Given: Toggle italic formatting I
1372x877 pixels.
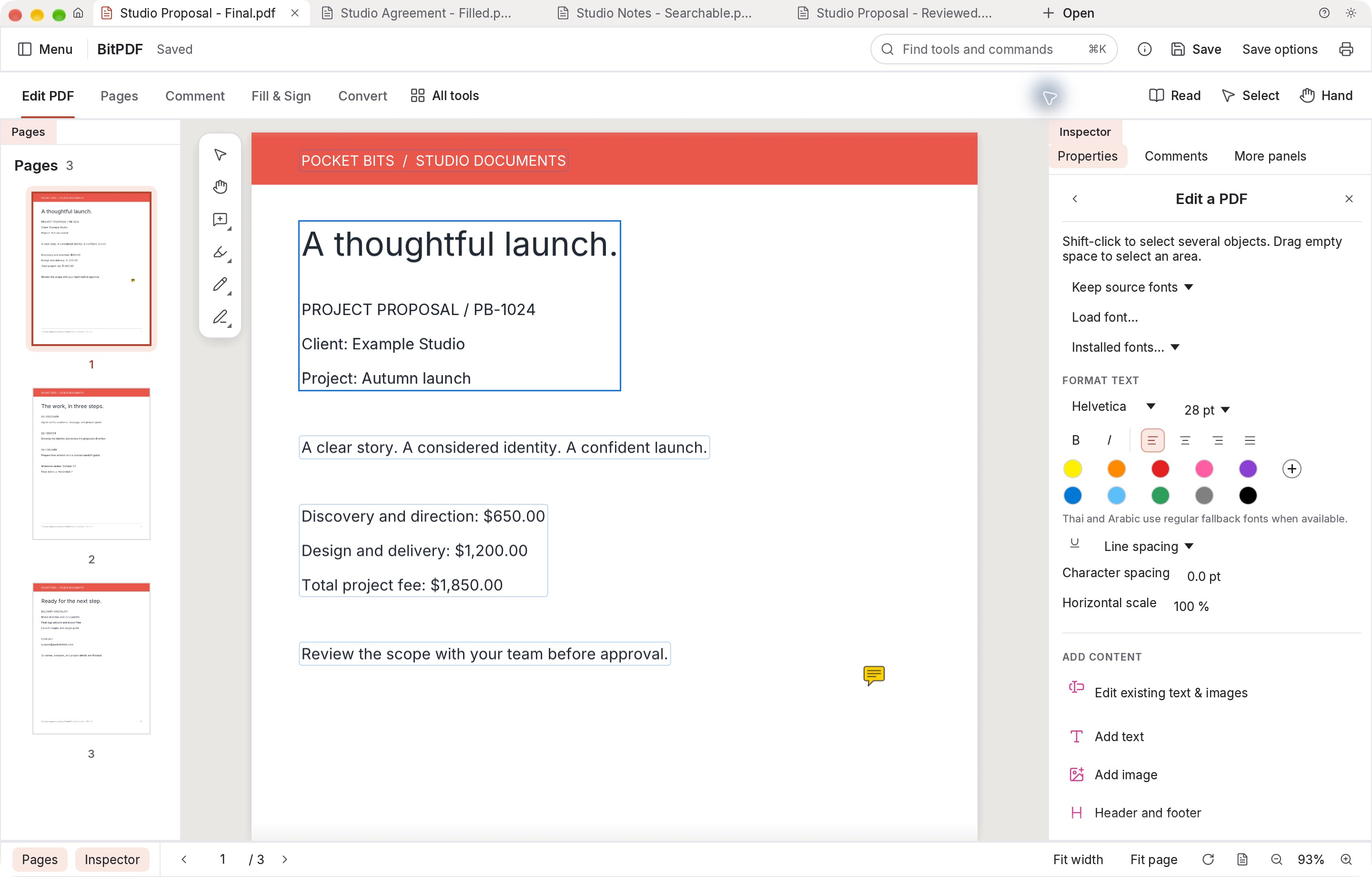Looking at the screenshot, I should coord(1109,440).
